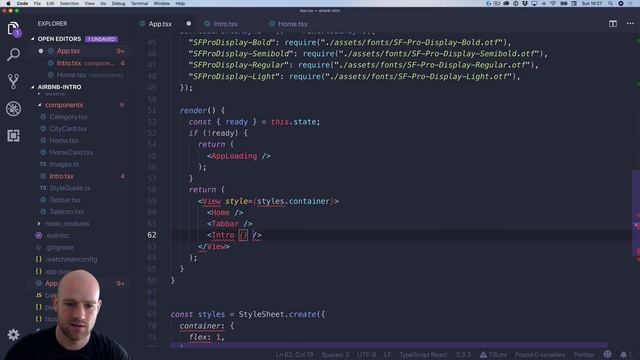Open the .watchmanconfig file

(x=71, y=259)
